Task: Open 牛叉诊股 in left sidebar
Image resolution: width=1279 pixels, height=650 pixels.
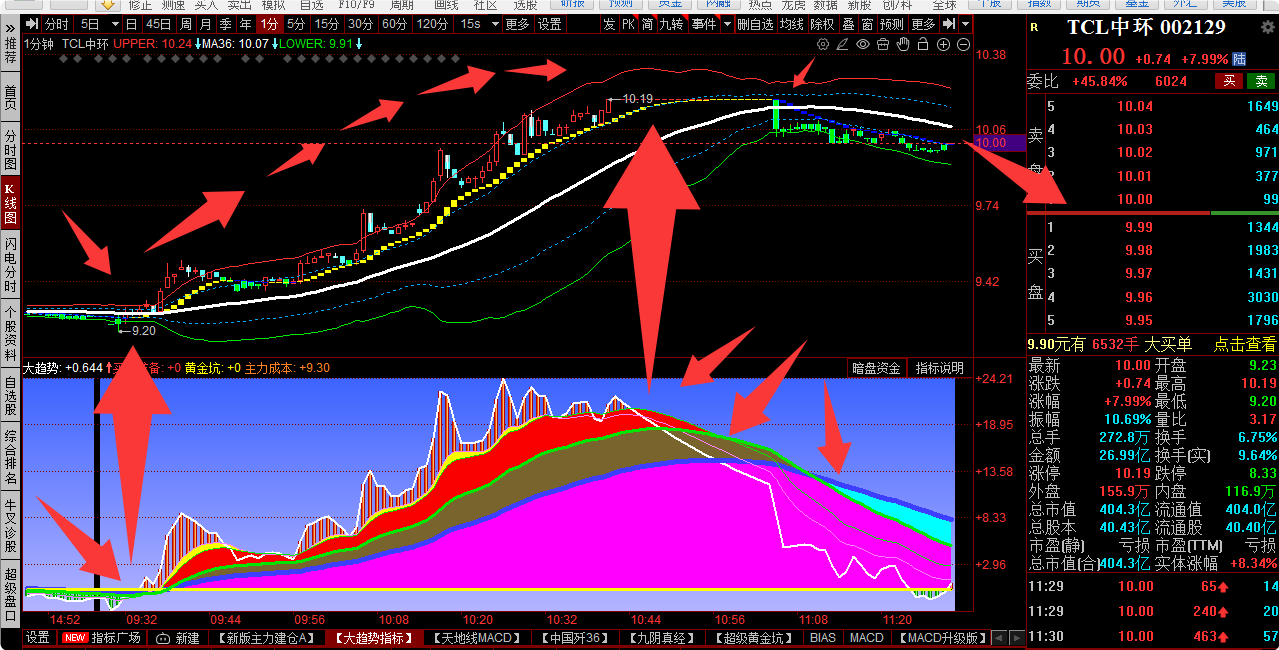Action: (x=10, y=526)
